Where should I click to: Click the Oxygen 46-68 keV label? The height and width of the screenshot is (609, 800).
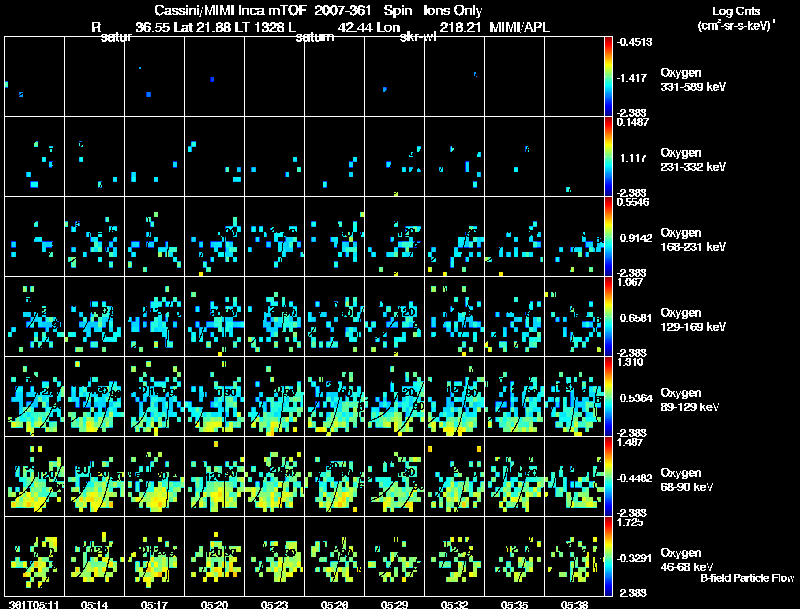(x=687, y=560)
